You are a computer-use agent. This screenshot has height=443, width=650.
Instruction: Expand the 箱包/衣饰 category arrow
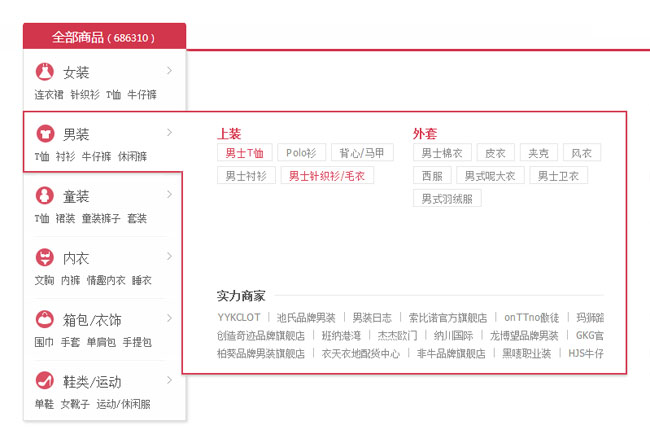tap(169, 318)
